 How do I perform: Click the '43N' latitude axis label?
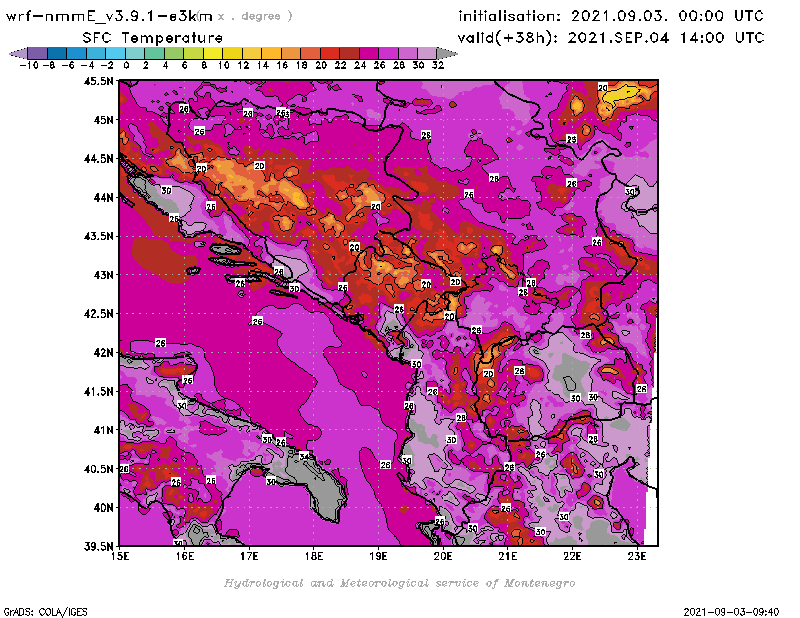point(104,275)
